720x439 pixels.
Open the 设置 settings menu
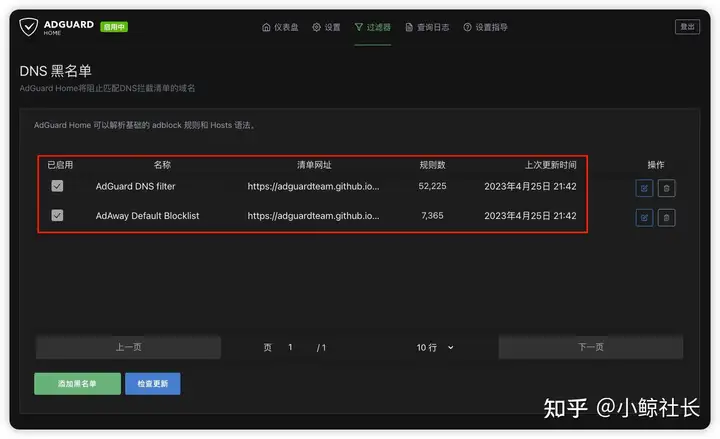(326, 28)
